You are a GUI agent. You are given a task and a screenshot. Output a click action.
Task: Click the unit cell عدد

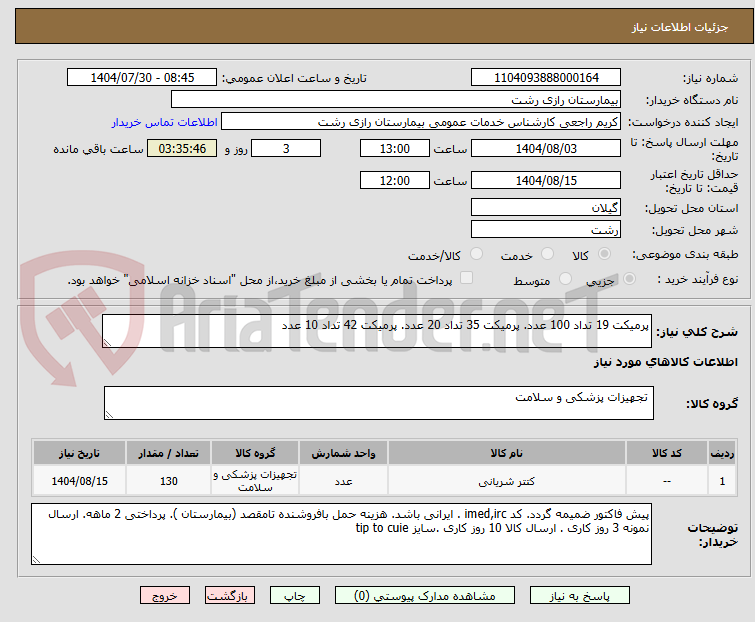click(343, 481)
